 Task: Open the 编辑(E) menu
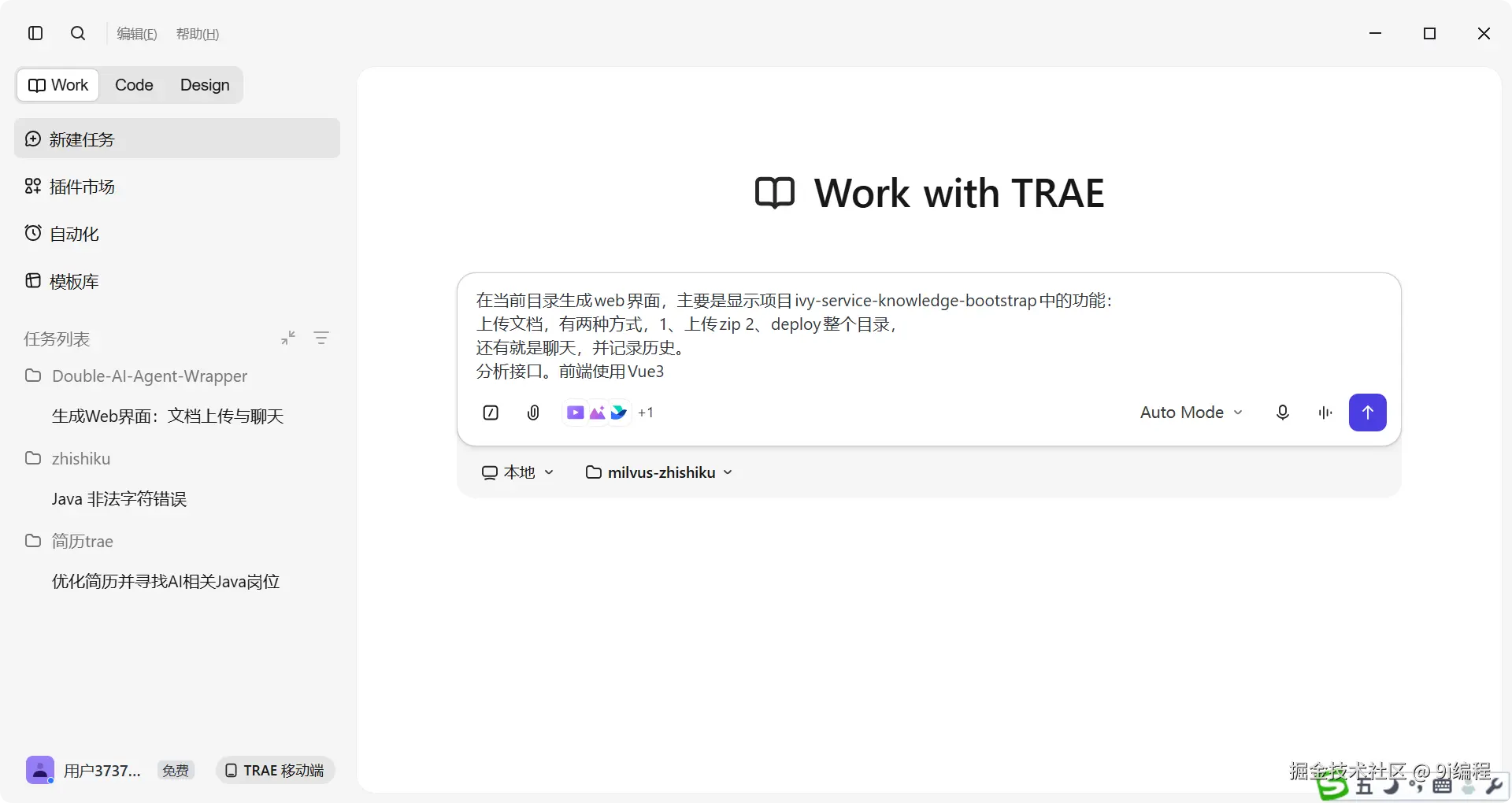(137, 34)
